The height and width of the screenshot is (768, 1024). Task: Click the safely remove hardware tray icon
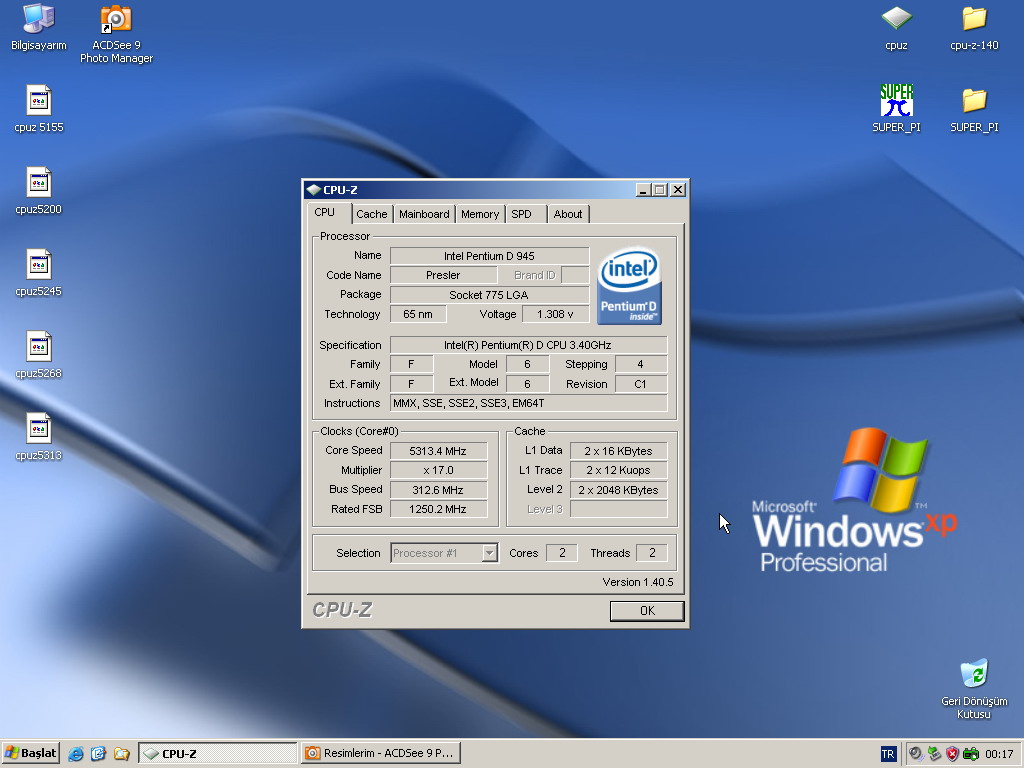click(x=935, y=754)
